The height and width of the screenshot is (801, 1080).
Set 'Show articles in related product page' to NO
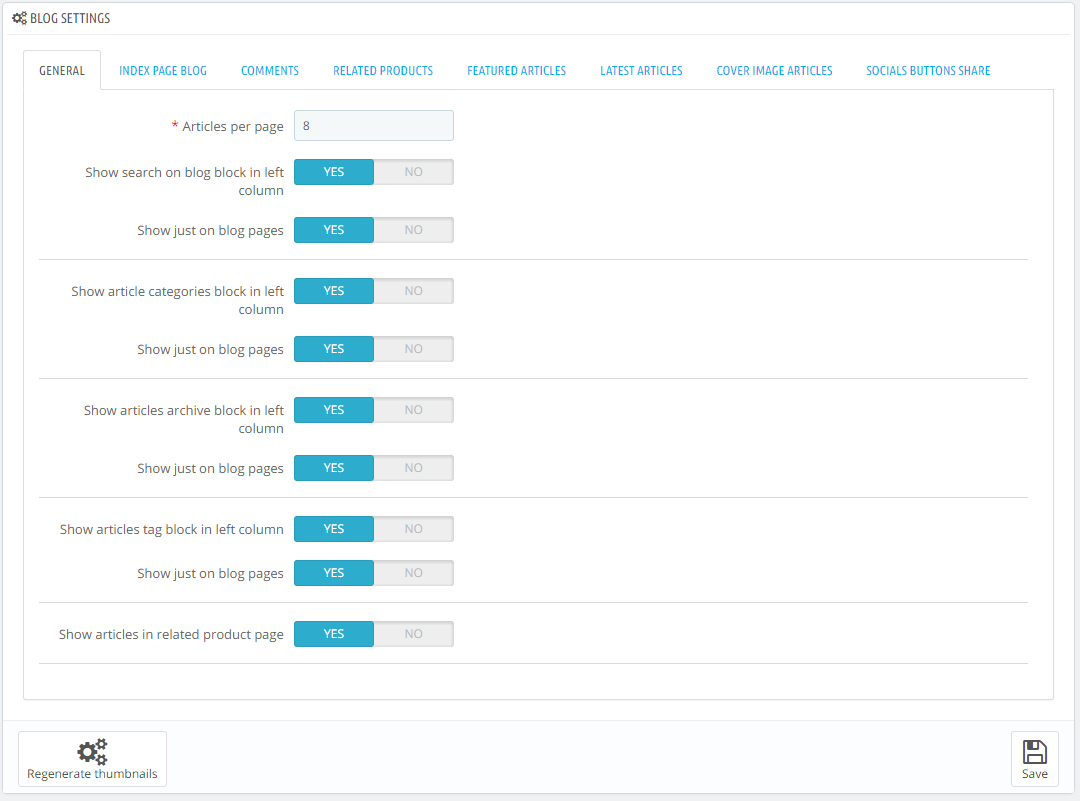click(414, 634)
